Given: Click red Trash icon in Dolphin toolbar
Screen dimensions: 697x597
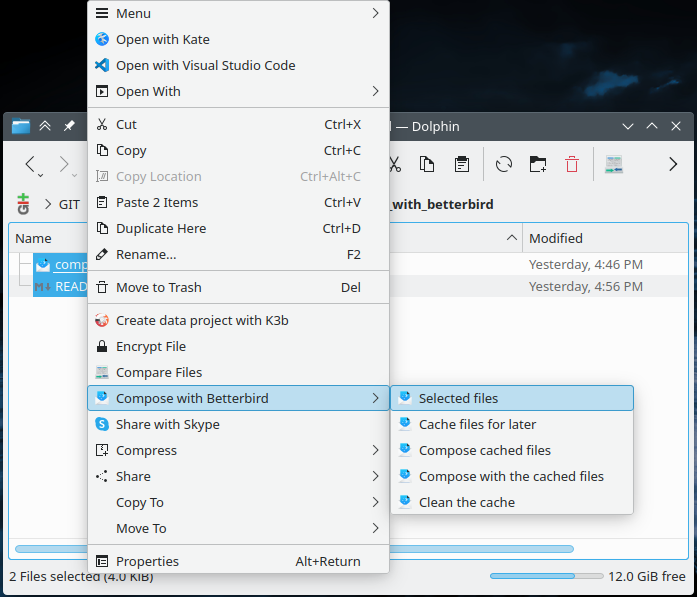Looking at the screenshot, I should (572, 164).
